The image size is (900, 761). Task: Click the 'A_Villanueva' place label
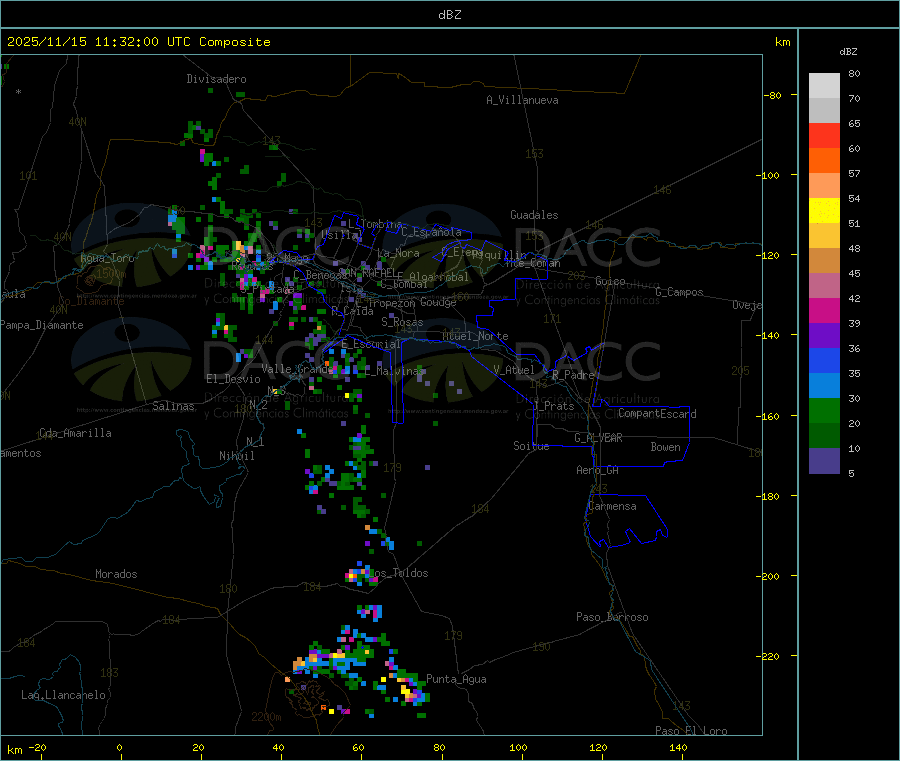[x=522, y=100]
